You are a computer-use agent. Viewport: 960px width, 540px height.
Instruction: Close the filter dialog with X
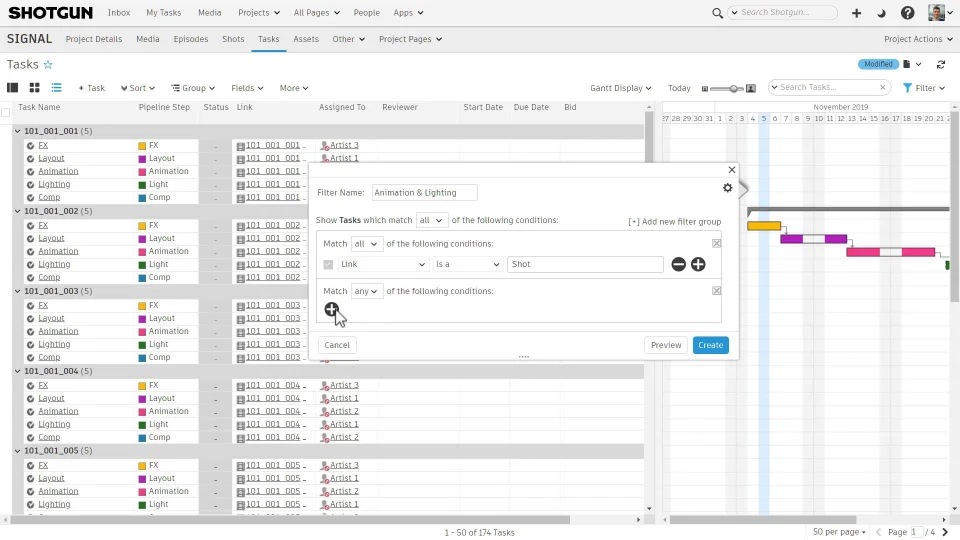pos(732,170)
